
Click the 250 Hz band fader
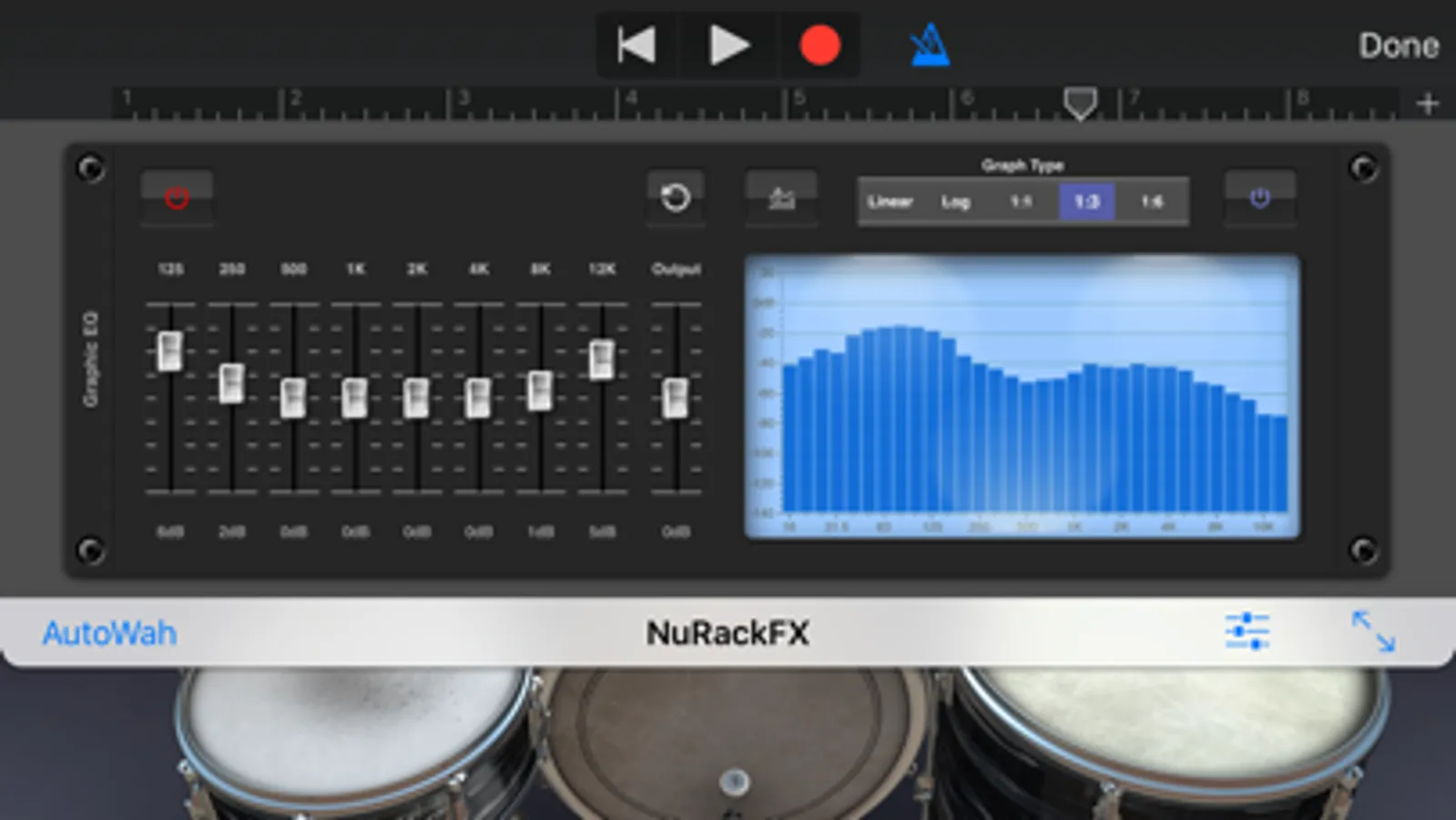231,383
